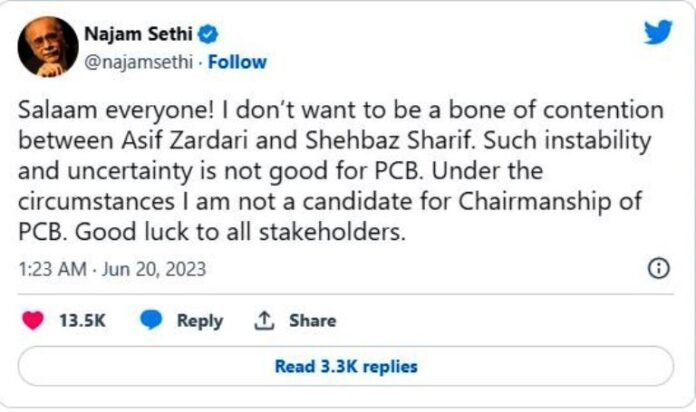Click the 13.5K likes count
Viewport: 696px width, 412px height.
click(84, 321)
